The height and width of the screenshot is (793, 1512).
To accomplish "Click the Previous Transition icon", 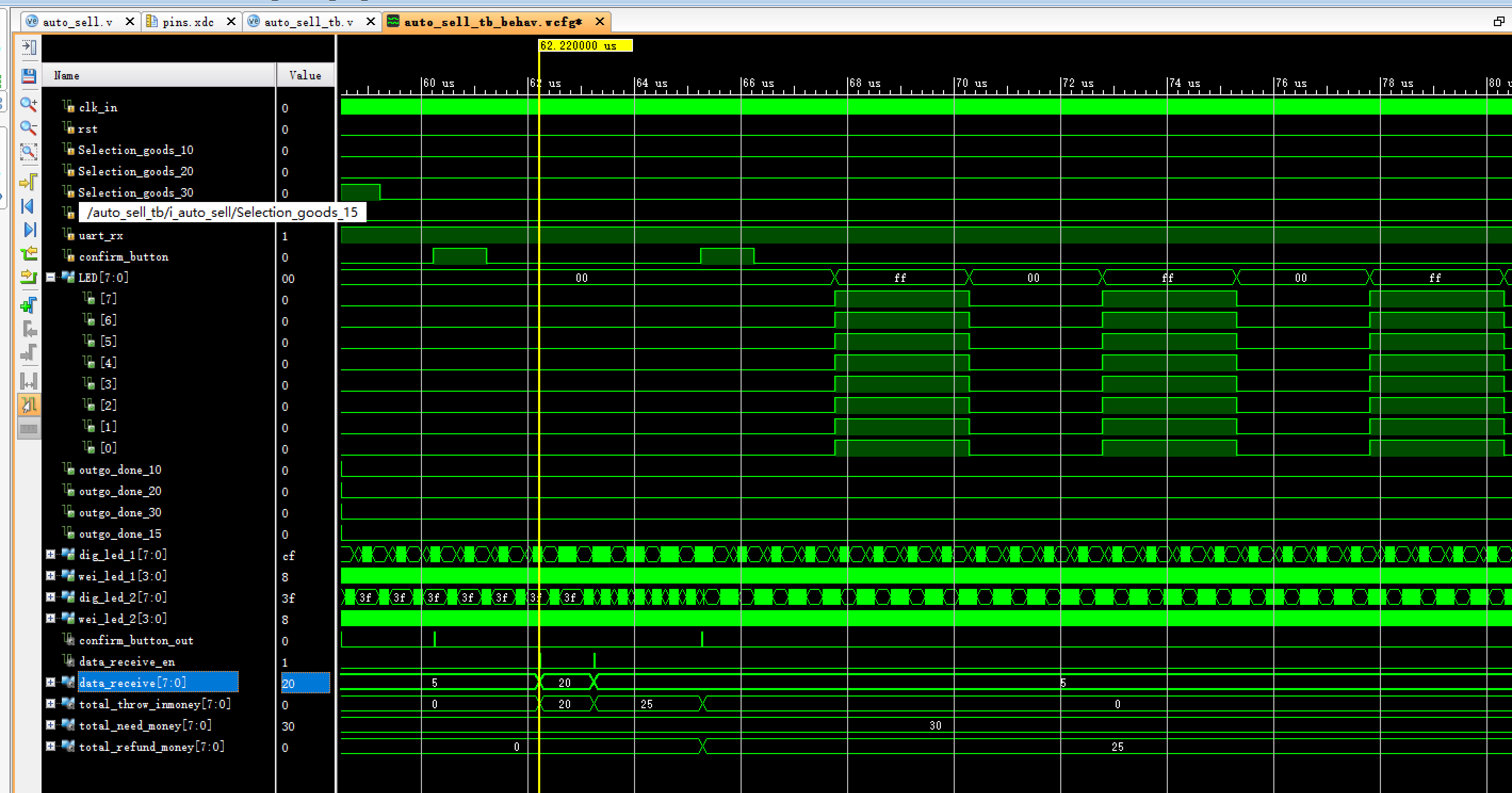I will [29, 253].
